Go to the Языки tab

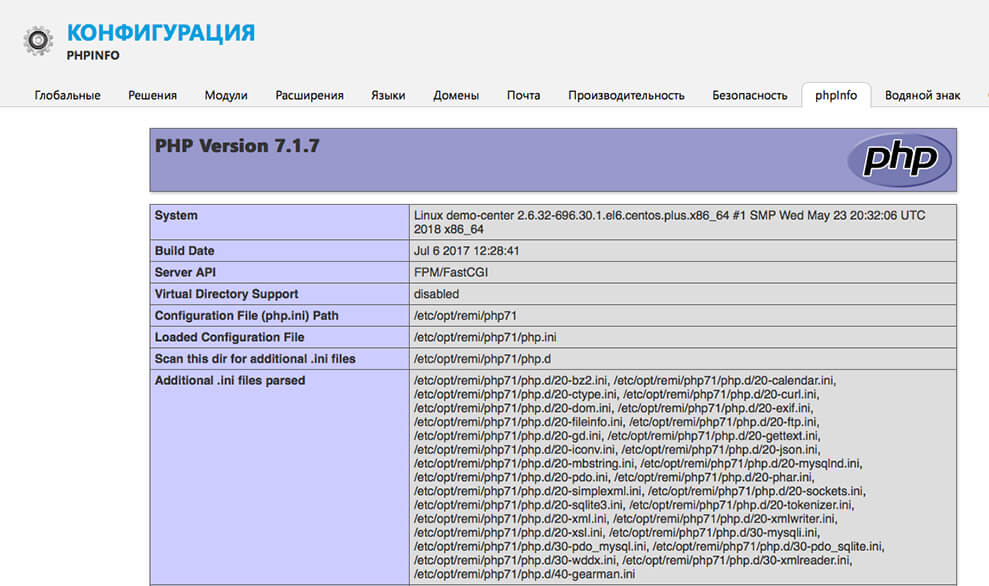point(388,95)
